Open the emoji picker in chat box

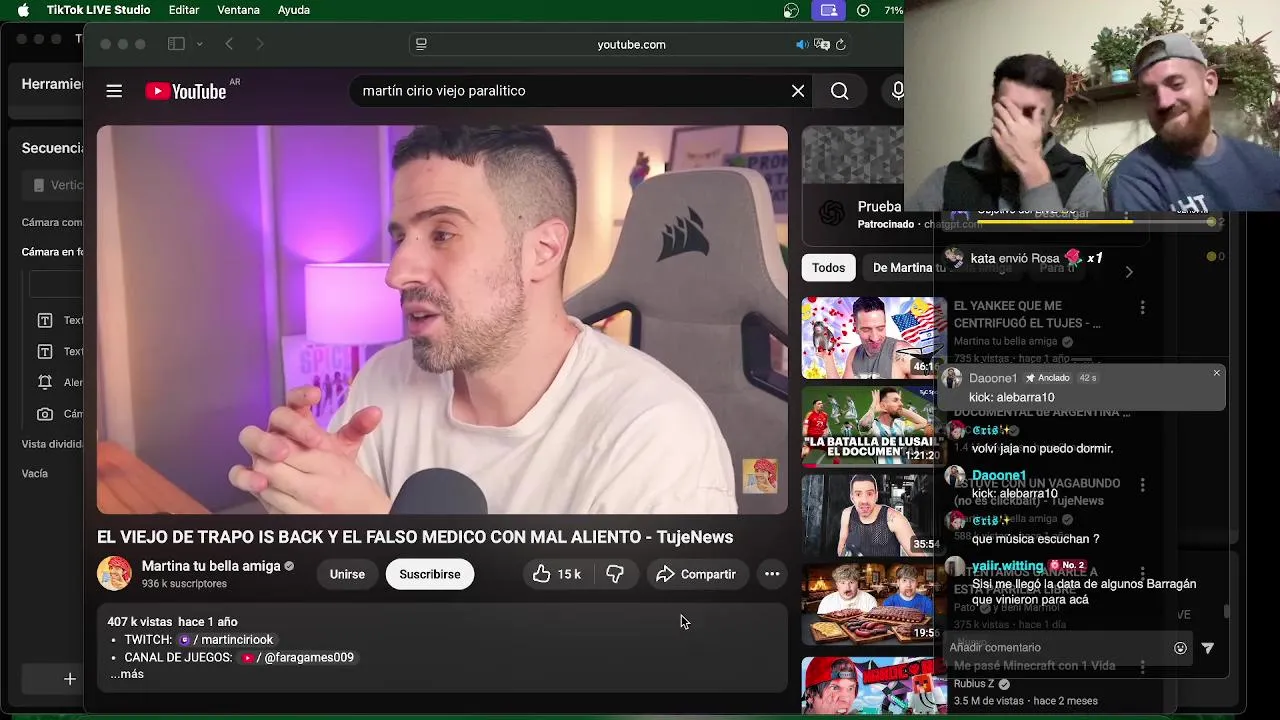[x=1180, y=648]
